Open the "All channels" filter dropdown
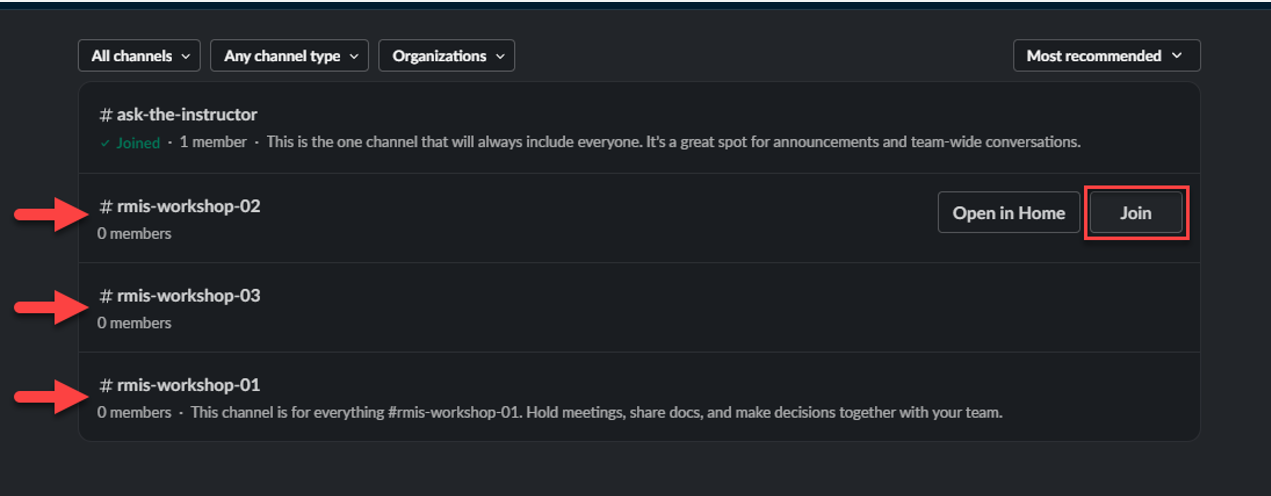Image resolution: width=1271 pixels, height=496 pixels. coord(139,56)
